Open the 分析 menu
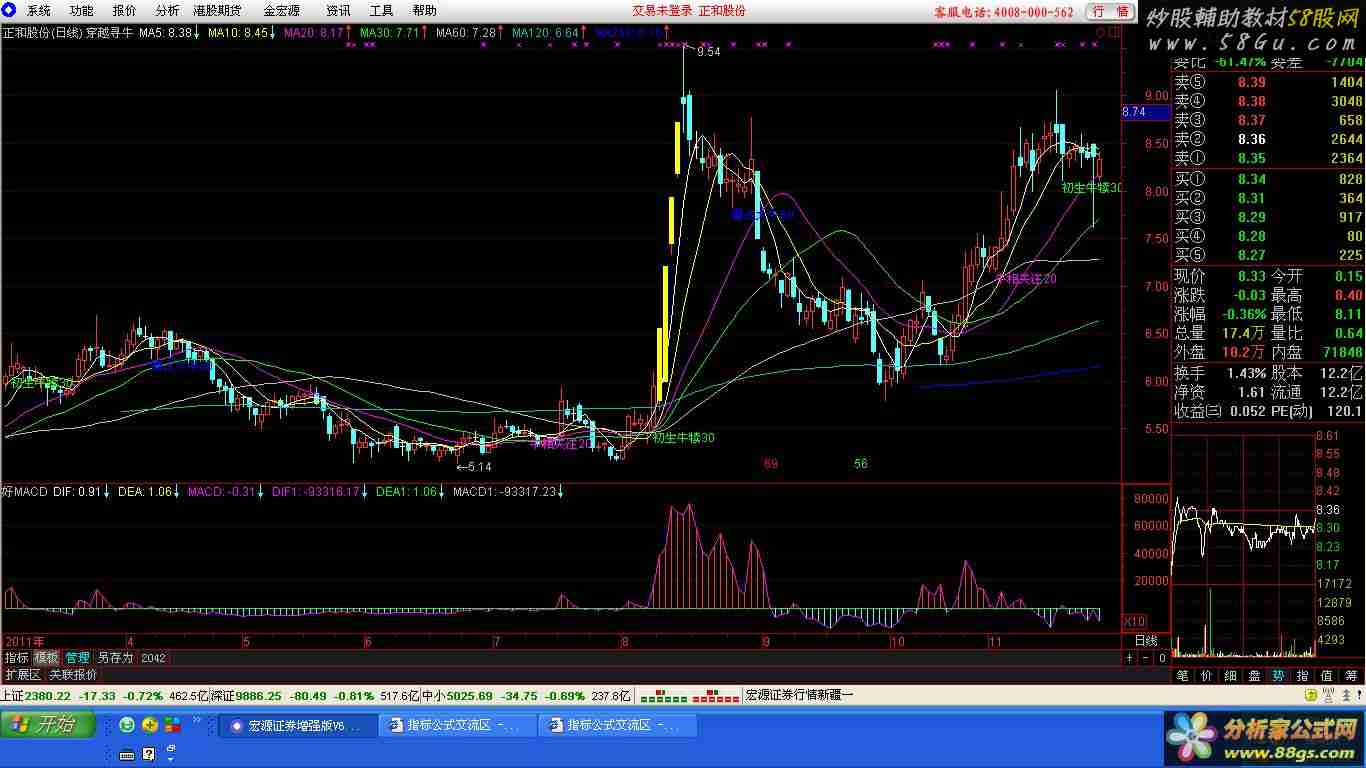This screenshot has width=1366, height=768. tap(167, 11)
